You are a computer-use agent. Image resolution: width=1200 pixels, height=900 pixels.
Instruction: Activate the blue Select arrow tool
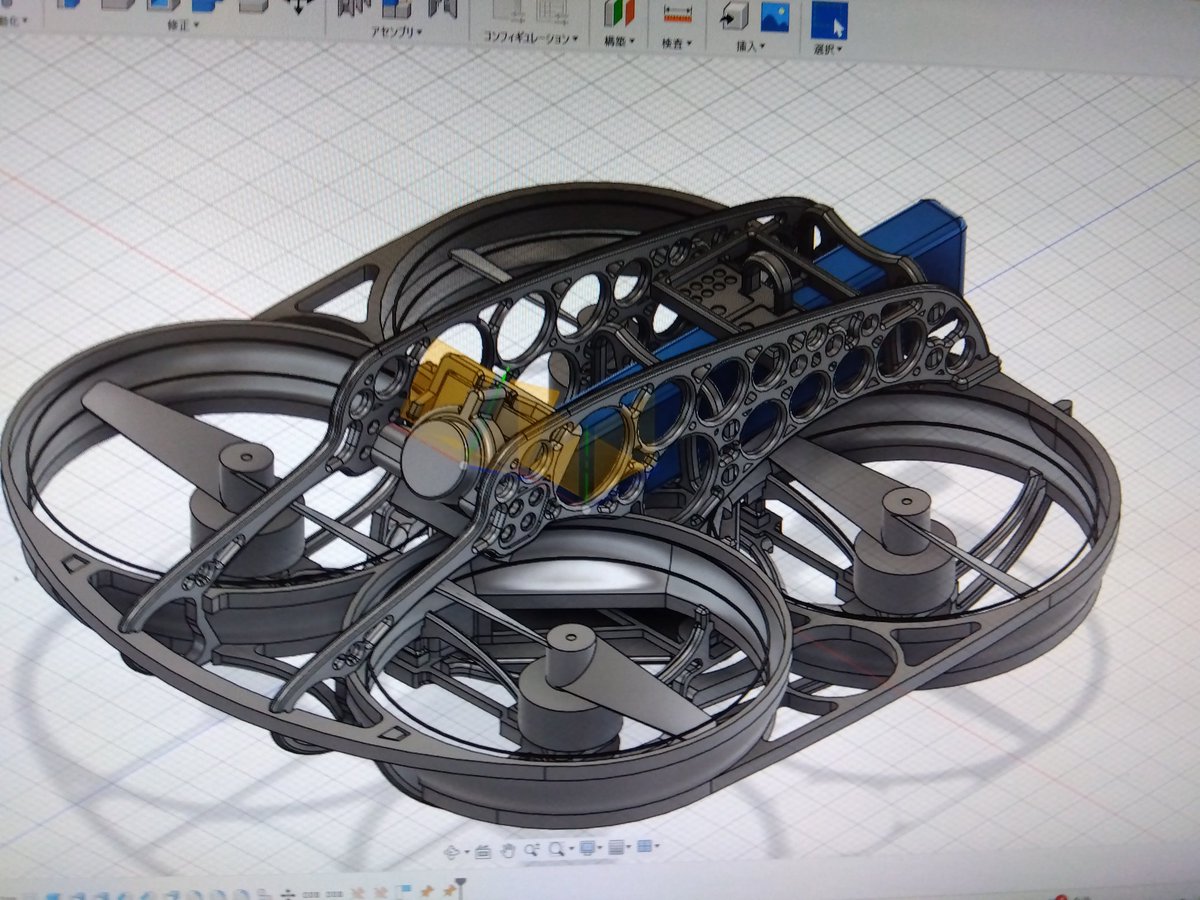tap(829, 20)
